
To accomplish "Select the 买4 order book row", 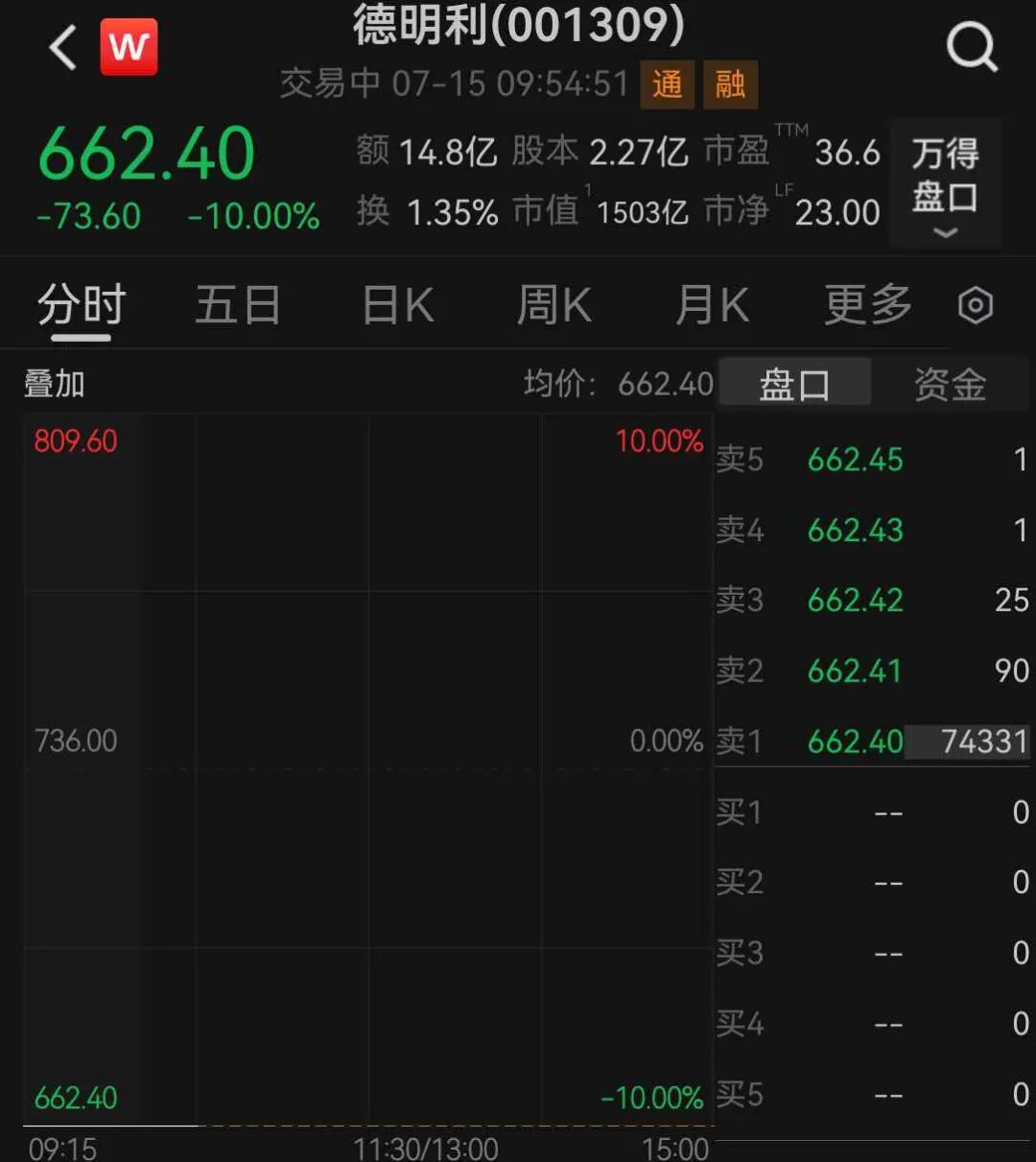I will click(x=873, y=1023).
